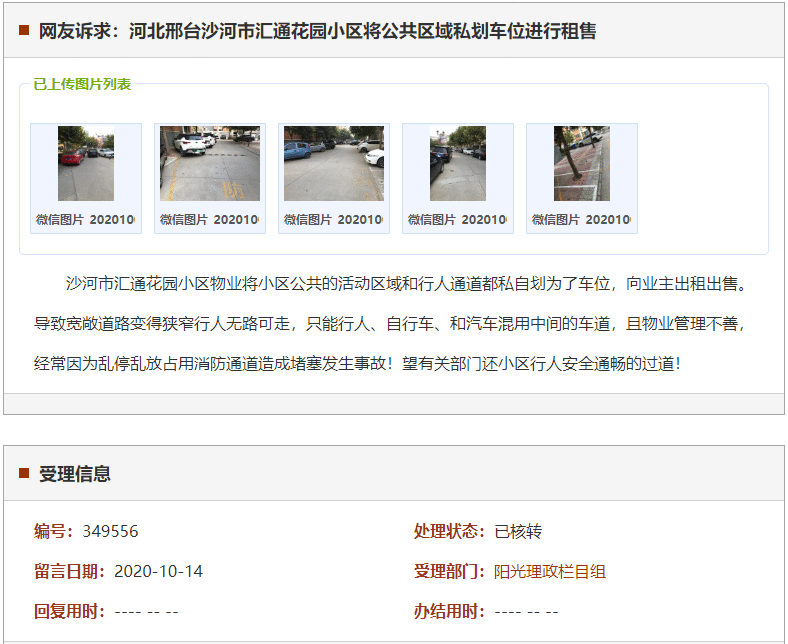Open the first uploaded photo showing a red car
788x644 pixels.
tap(86, 163)
